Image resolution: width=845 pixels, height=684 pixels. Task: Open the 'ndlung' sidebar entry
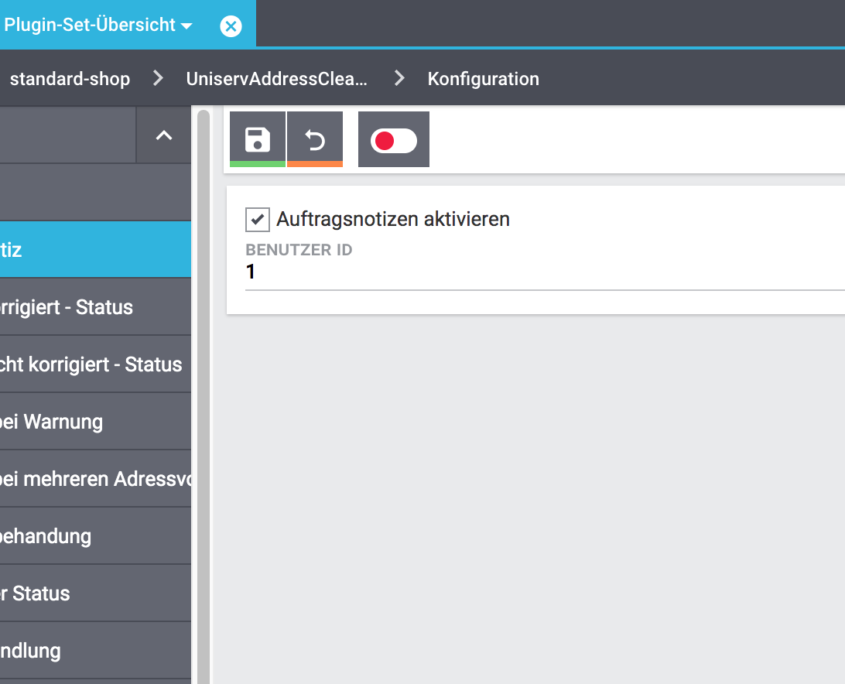[95, 651]
